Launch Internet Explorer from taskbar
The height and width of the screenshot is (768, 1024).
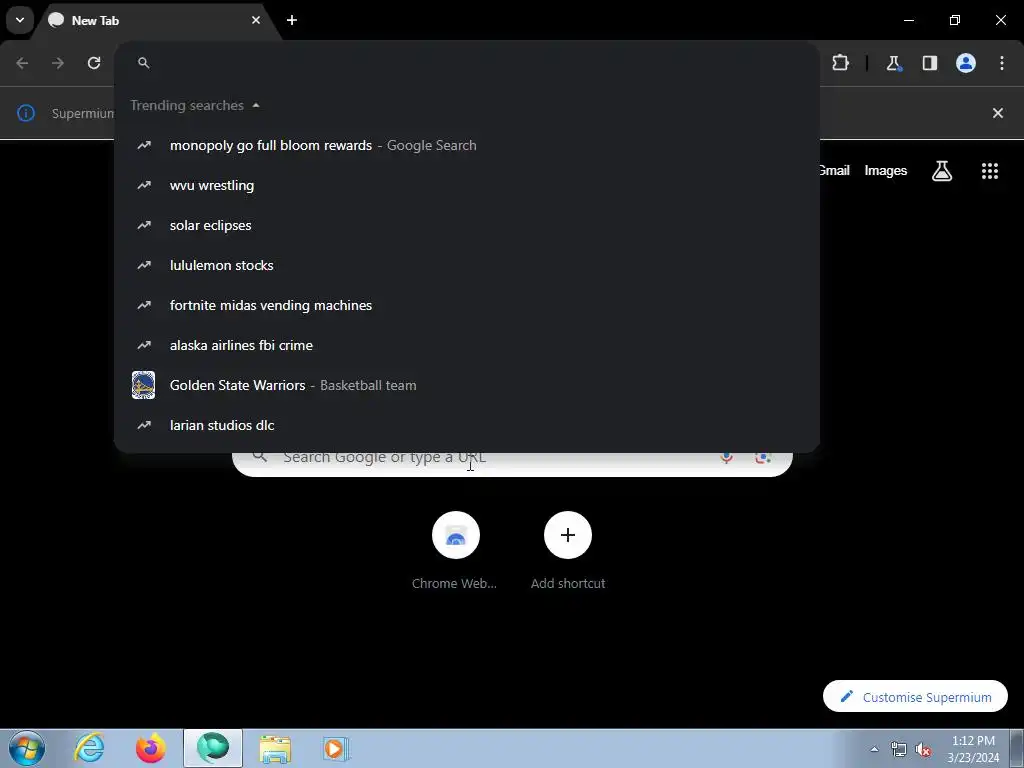pyautogui.click(x=89, y=748)
